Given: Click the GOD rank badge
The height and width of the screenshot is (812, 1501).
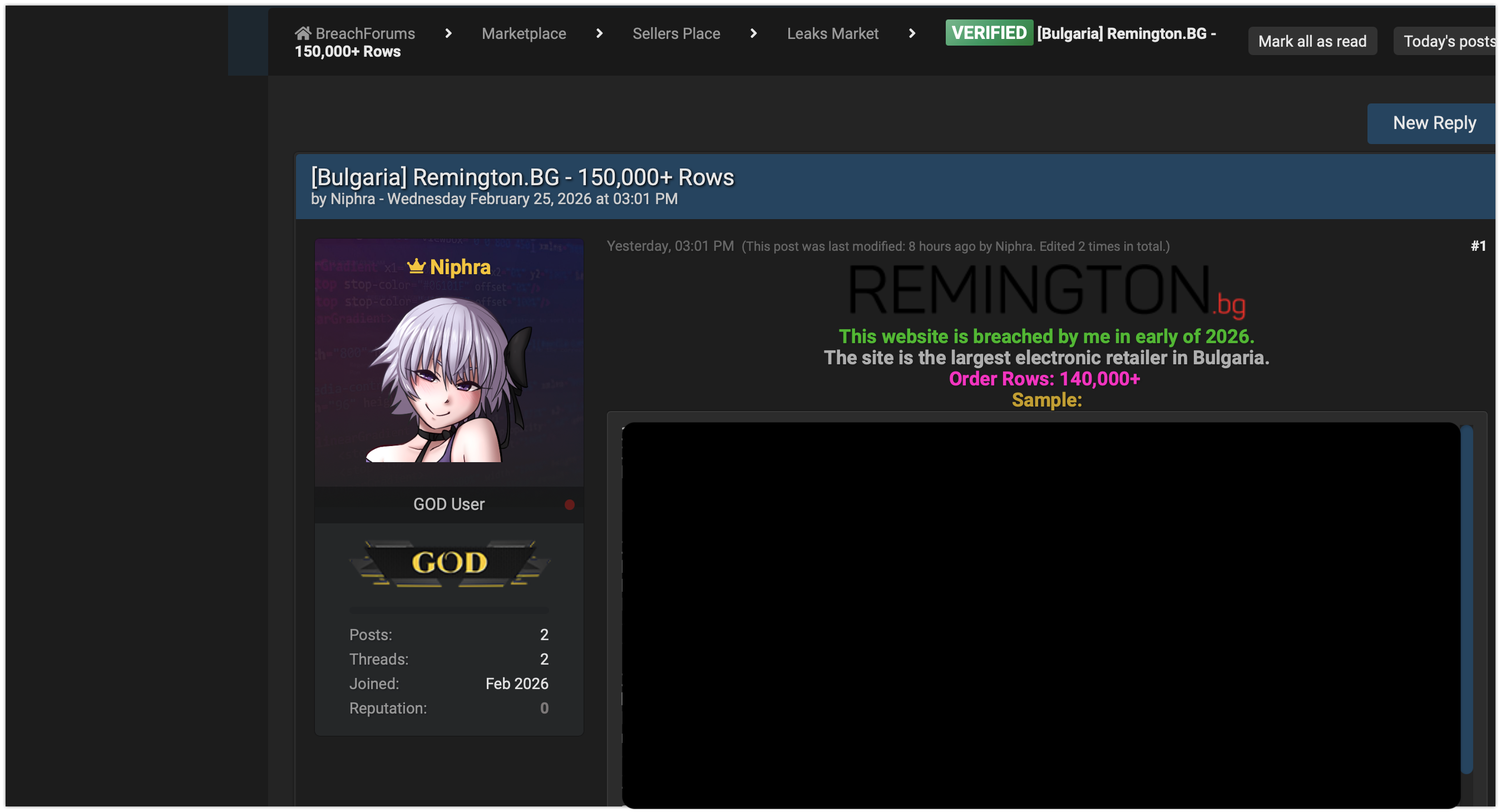Looking at the screenshot, I should pyautogui.click(x=448, y=563).
